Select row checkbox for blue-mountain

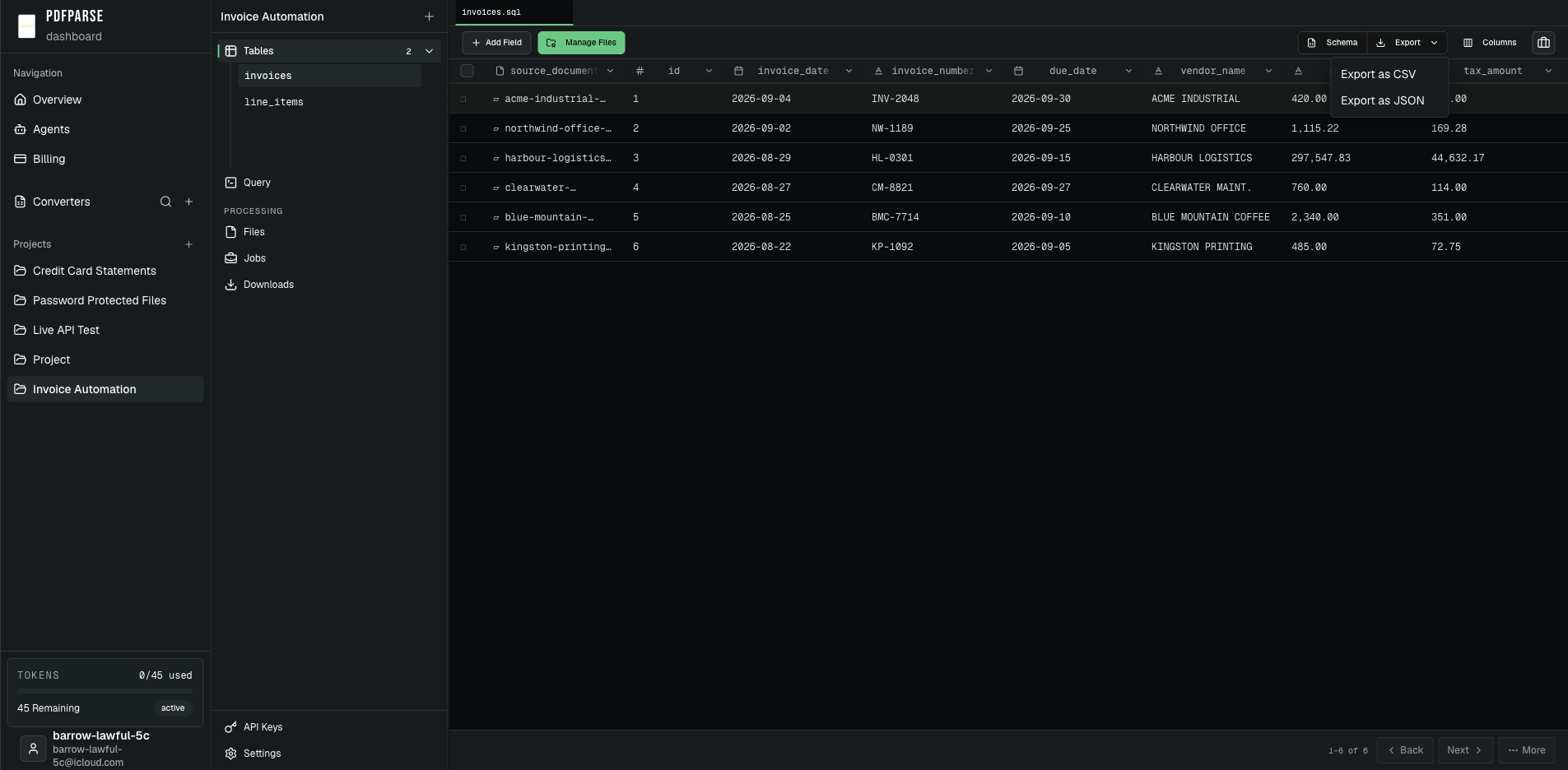coord(463,217)
